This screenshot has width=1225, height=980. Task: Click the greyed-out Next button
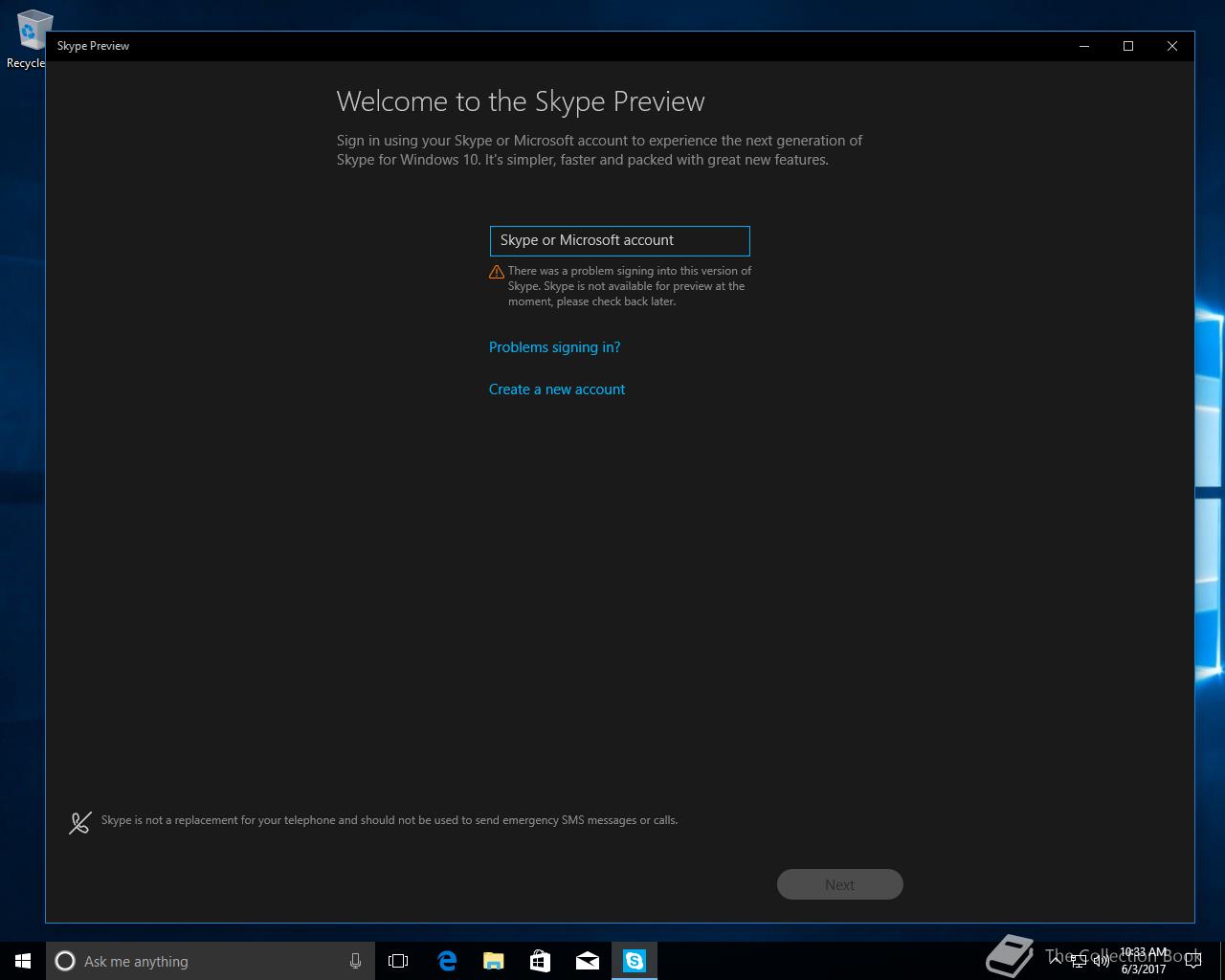pyautogui.click(x=839, y=884)
